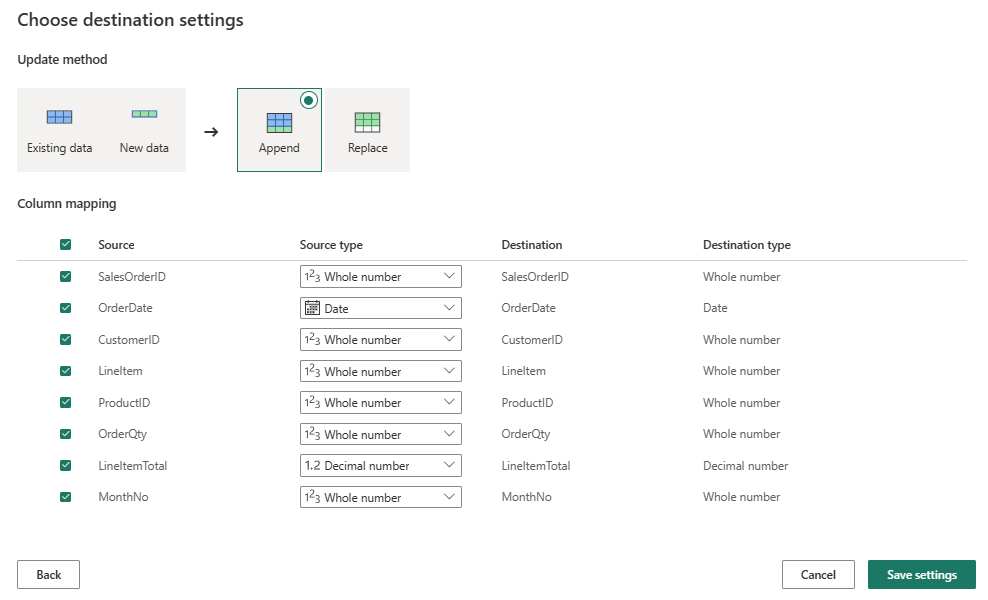988x600 pixels.
Task: Click the Update method heading
Action: pyautogui.click(x=62, y=59)
